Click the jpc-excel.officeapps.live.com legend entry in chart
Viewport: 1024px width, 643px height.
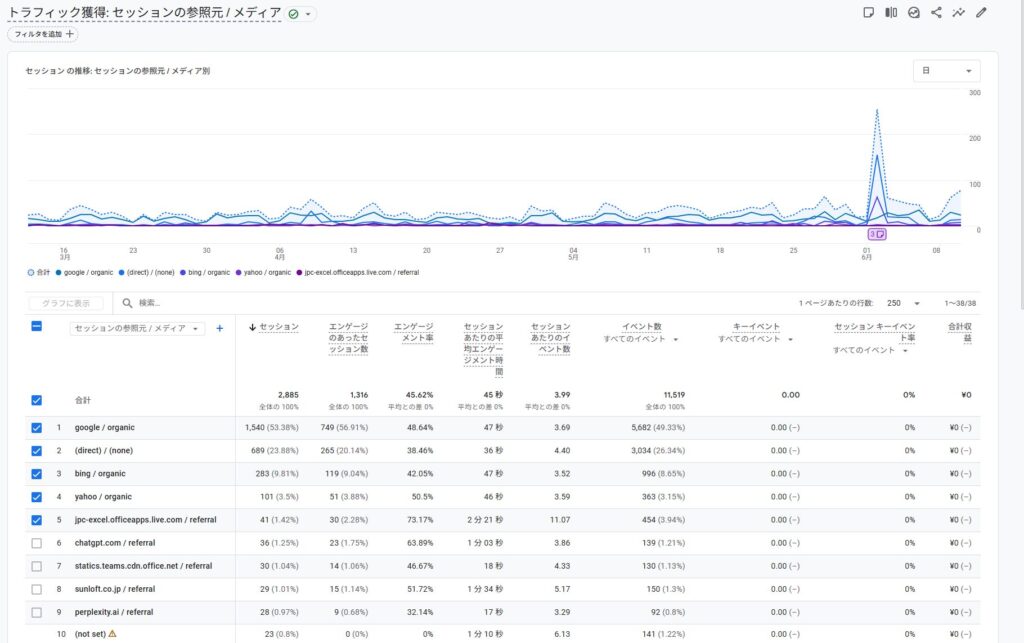point(358,273)
